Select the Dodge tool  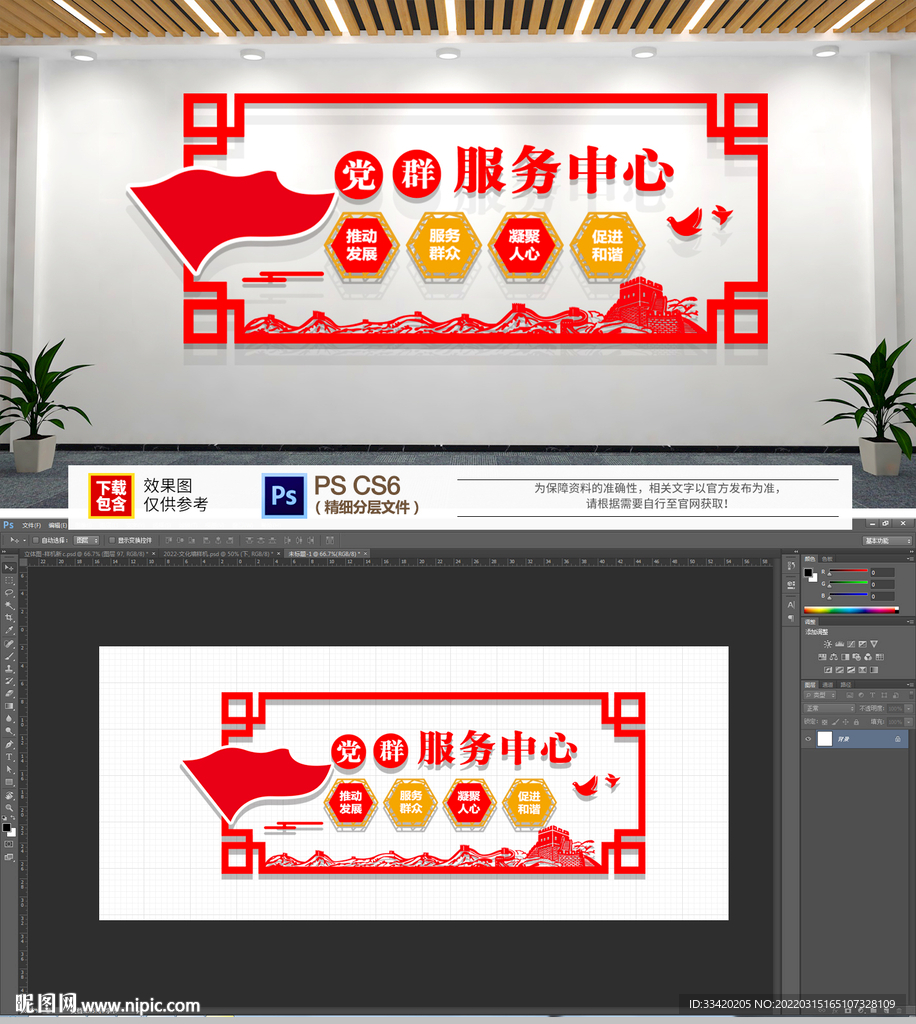tap(9, 730)
